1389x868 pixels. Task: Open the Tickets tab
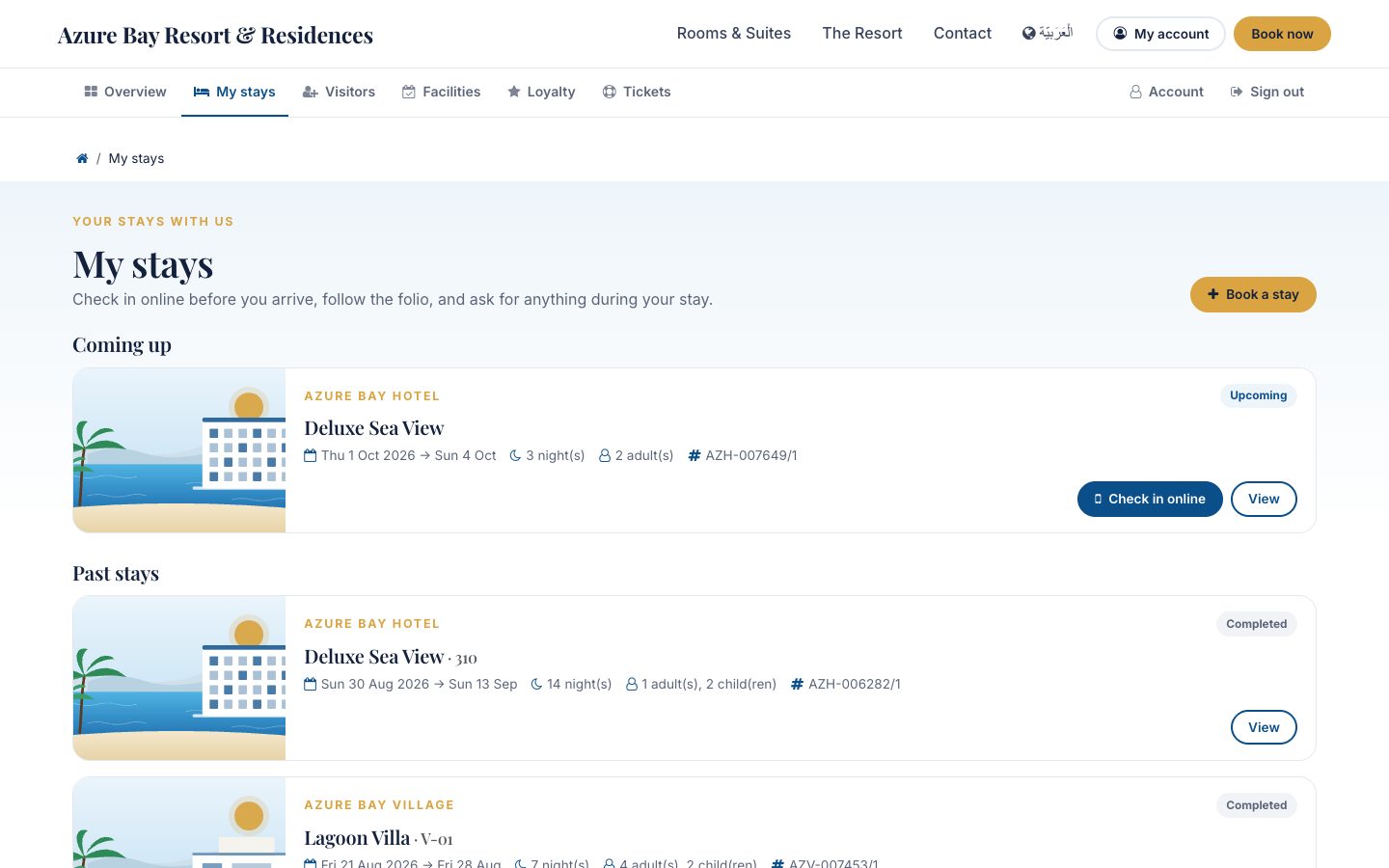pyautogui.click(x=637, y=92)
